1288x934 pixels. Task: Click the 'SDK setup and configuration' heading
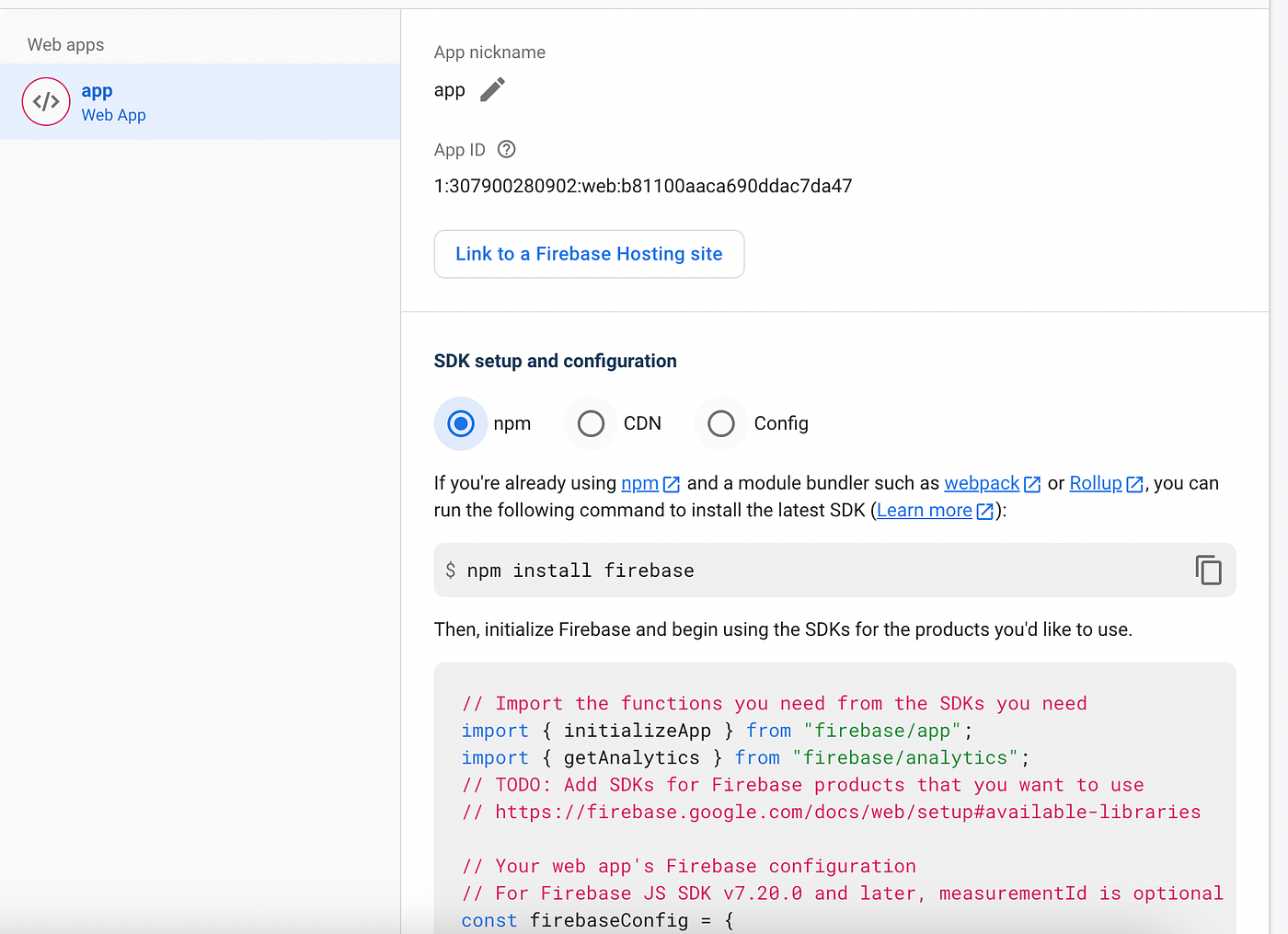pos(555,361)
